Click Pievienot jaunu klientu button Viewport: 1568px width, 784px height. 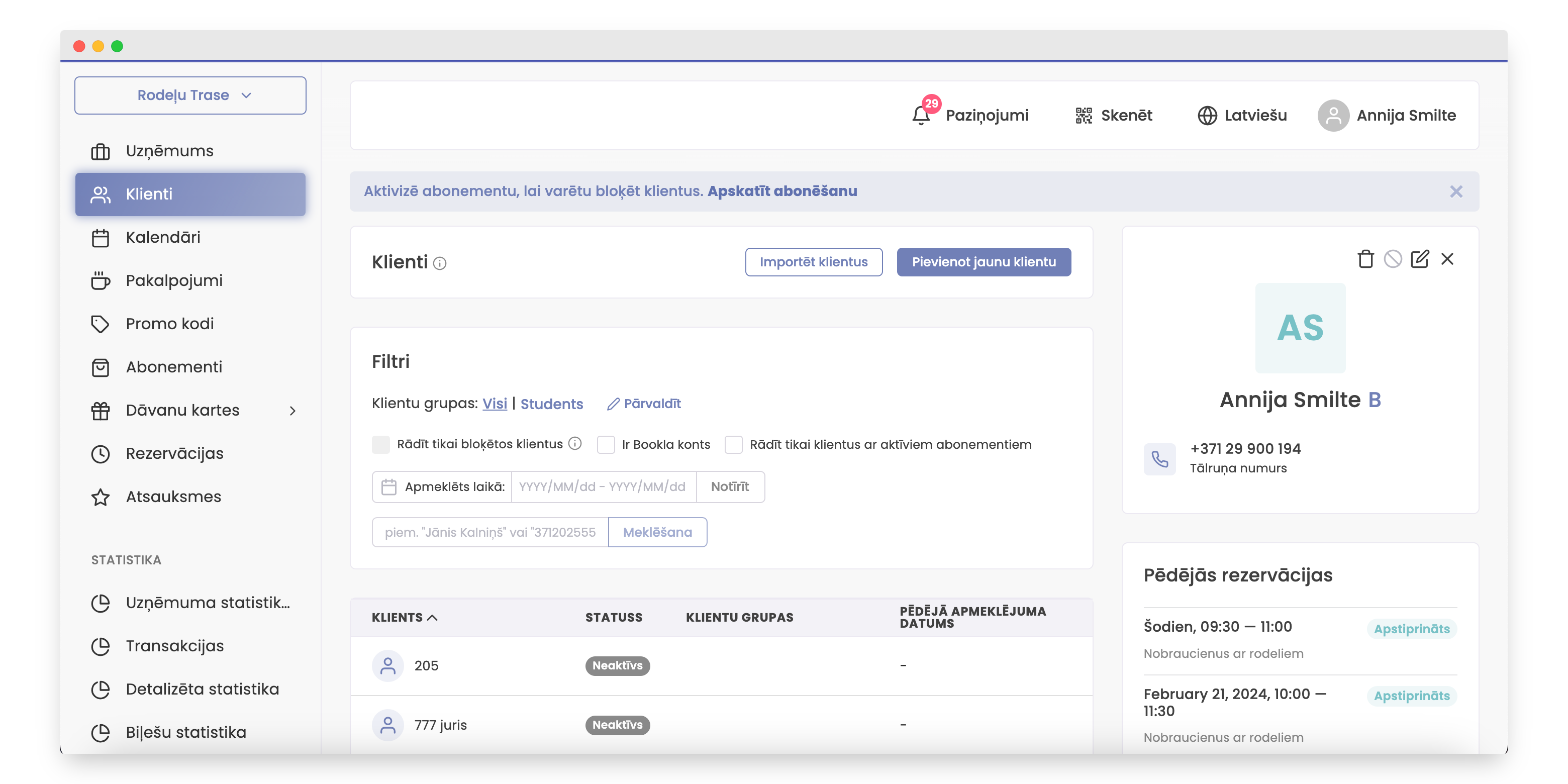point(983,262)
